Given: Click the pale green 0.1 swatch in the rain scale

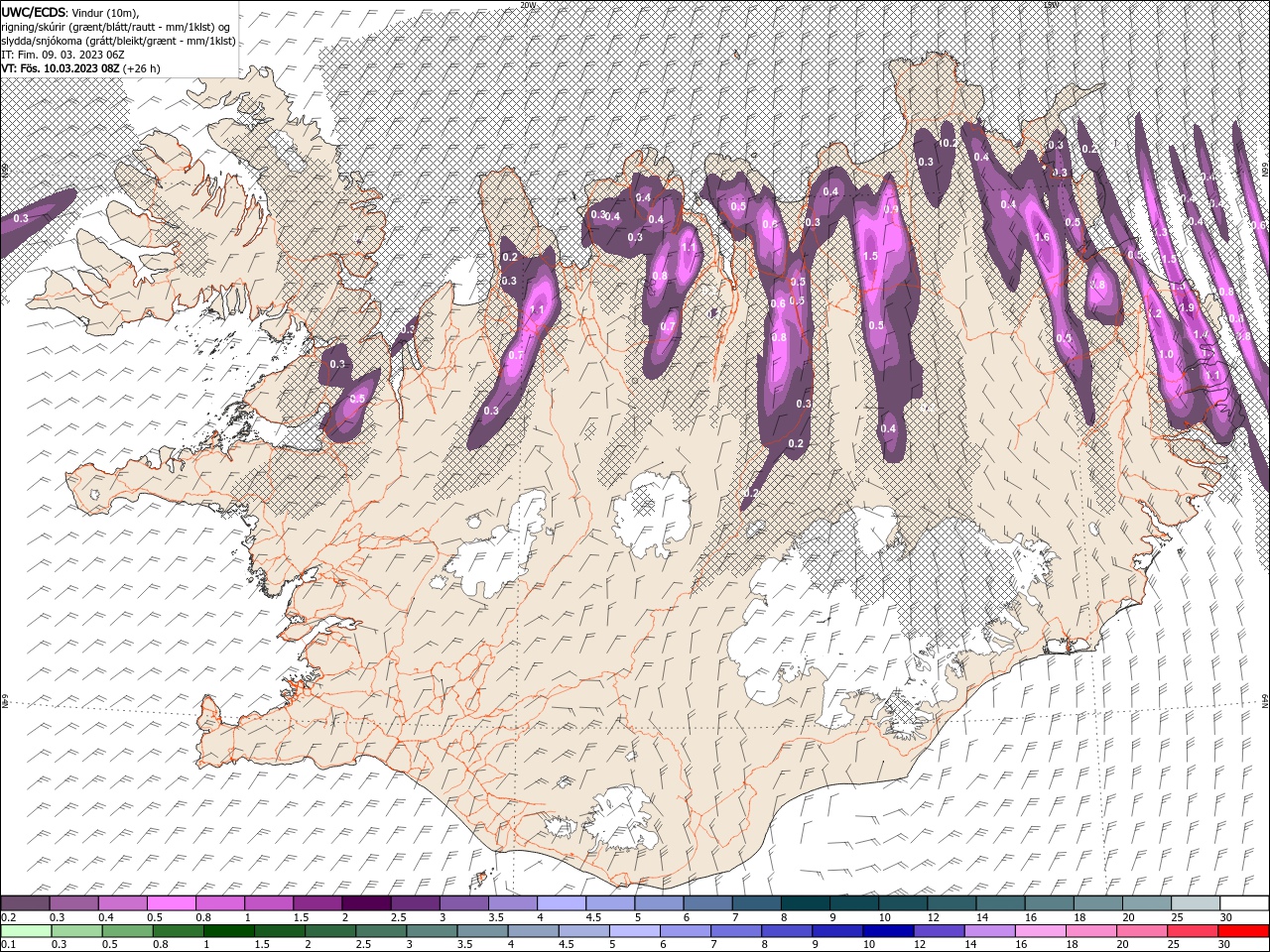Looking at the screenshot, I should point(26,931).
